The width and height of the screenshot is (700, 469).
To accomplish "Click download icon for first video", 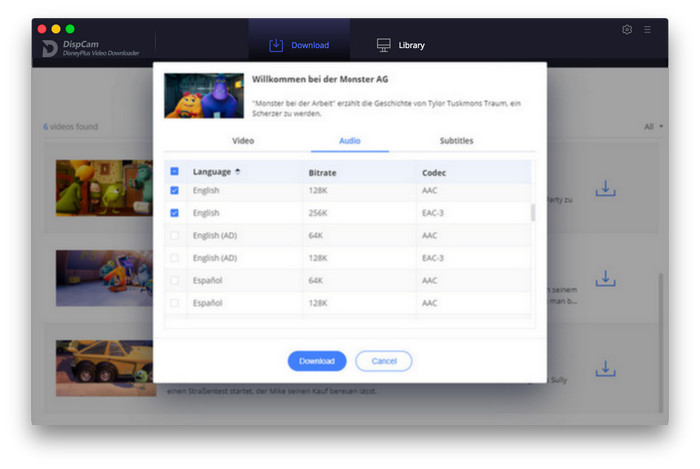I will 605,188.
